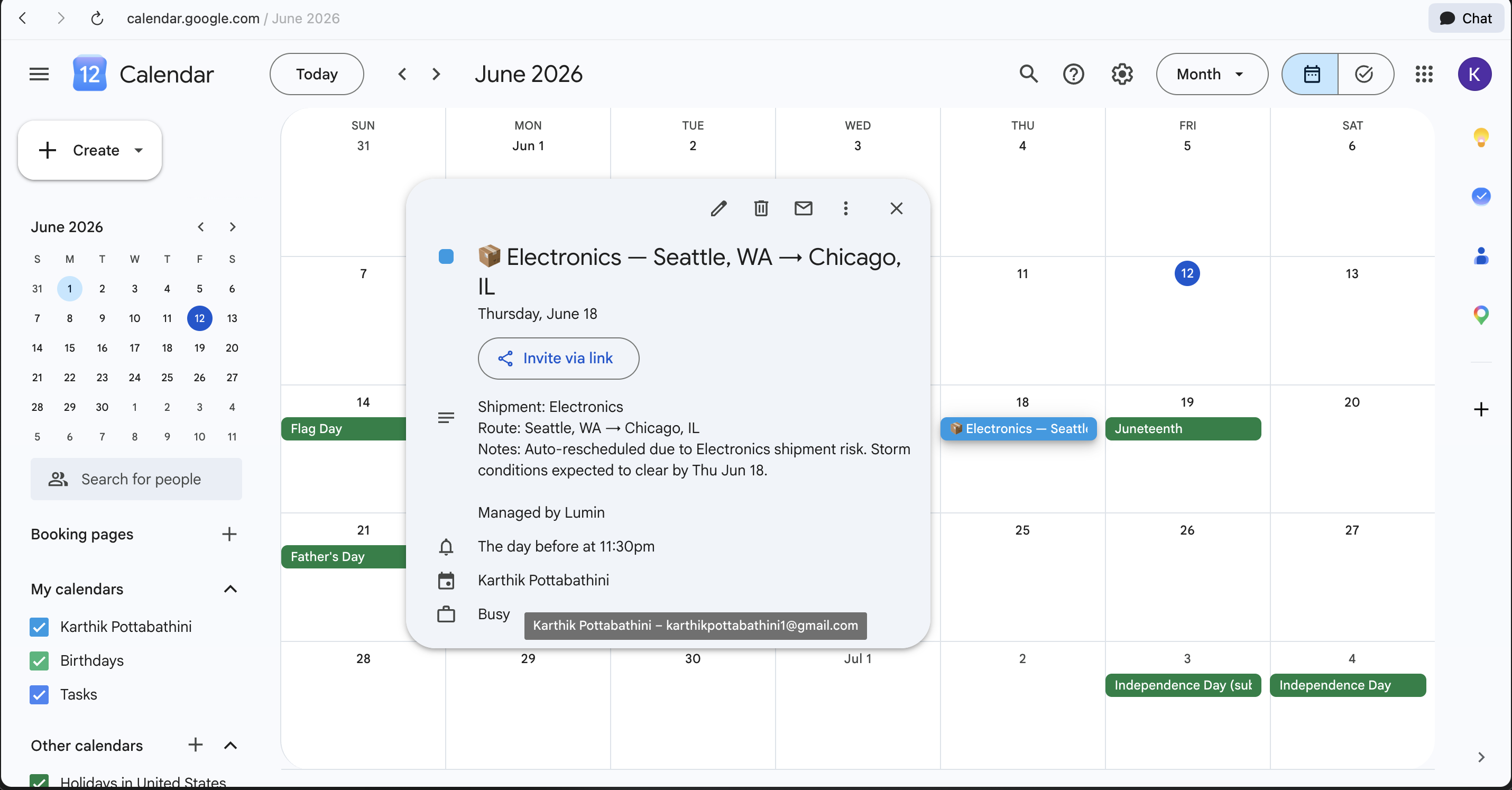Go to the next month in main toolbar
Image resolution: width=1512 pixels, height=790 pixels.
(436, 74)
